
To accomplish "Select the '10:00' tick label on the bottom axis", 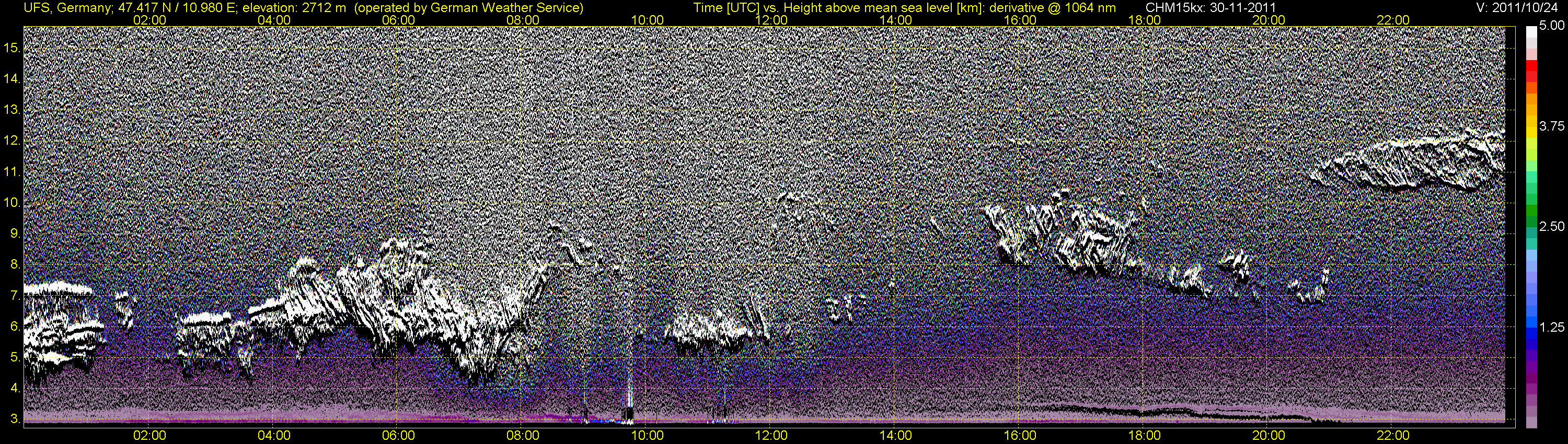I will pos(647,436).
